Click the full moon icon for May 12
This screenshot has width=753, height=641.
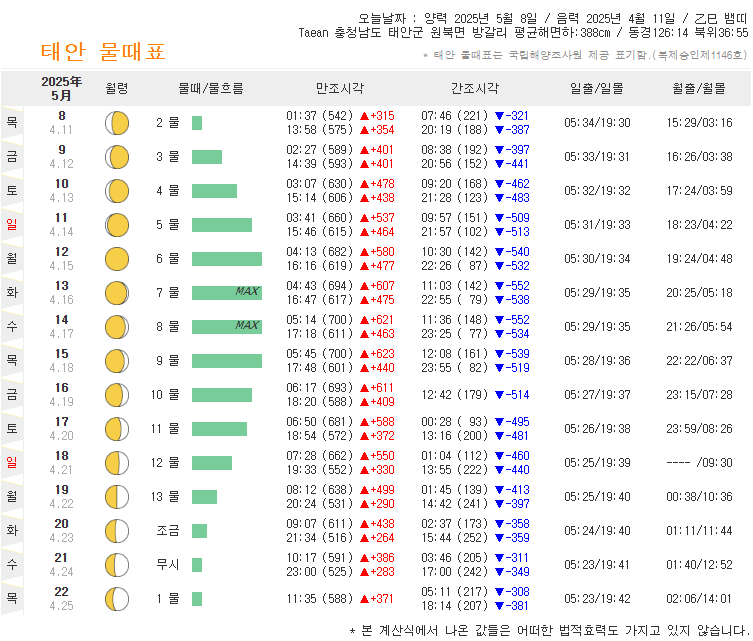pos(117,259)
